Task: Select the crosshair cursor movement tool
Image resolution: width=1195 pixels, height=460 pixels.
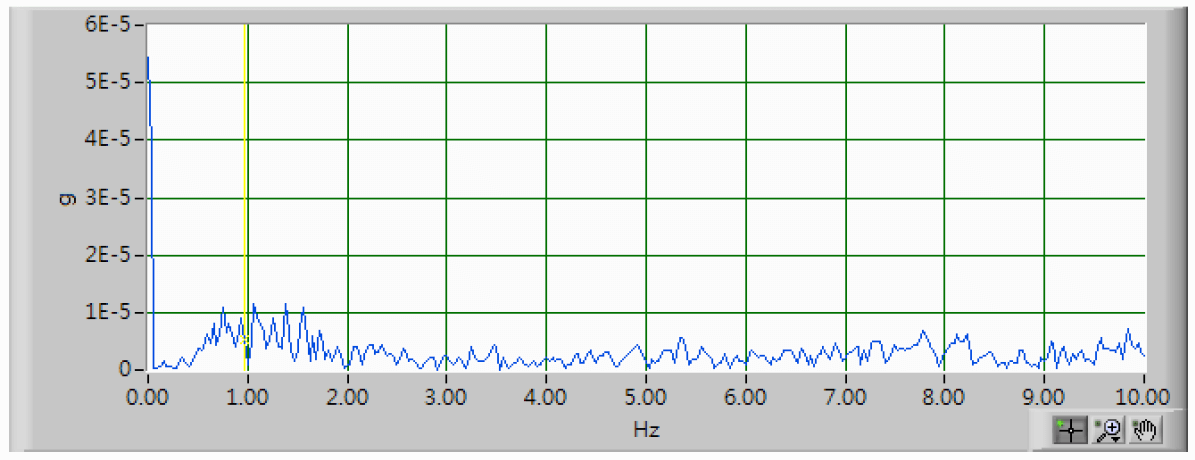Action: coord(1071,430)
